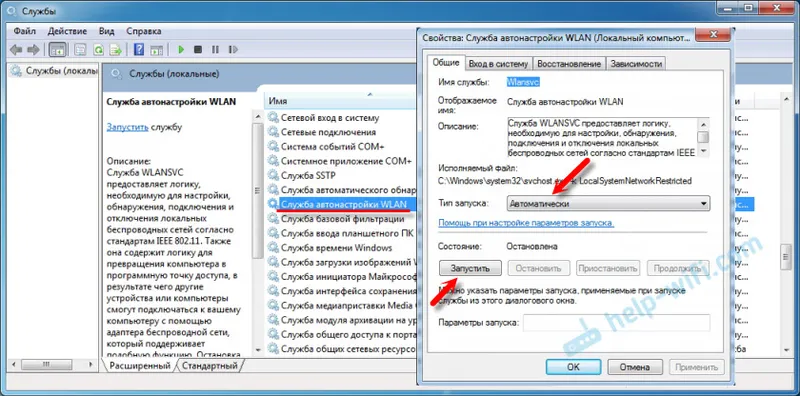The image size is (800, 396).
Task: Toggle the show/hide console tree toolbar icon
Action: pyautogui.click(x=57, y=50)
